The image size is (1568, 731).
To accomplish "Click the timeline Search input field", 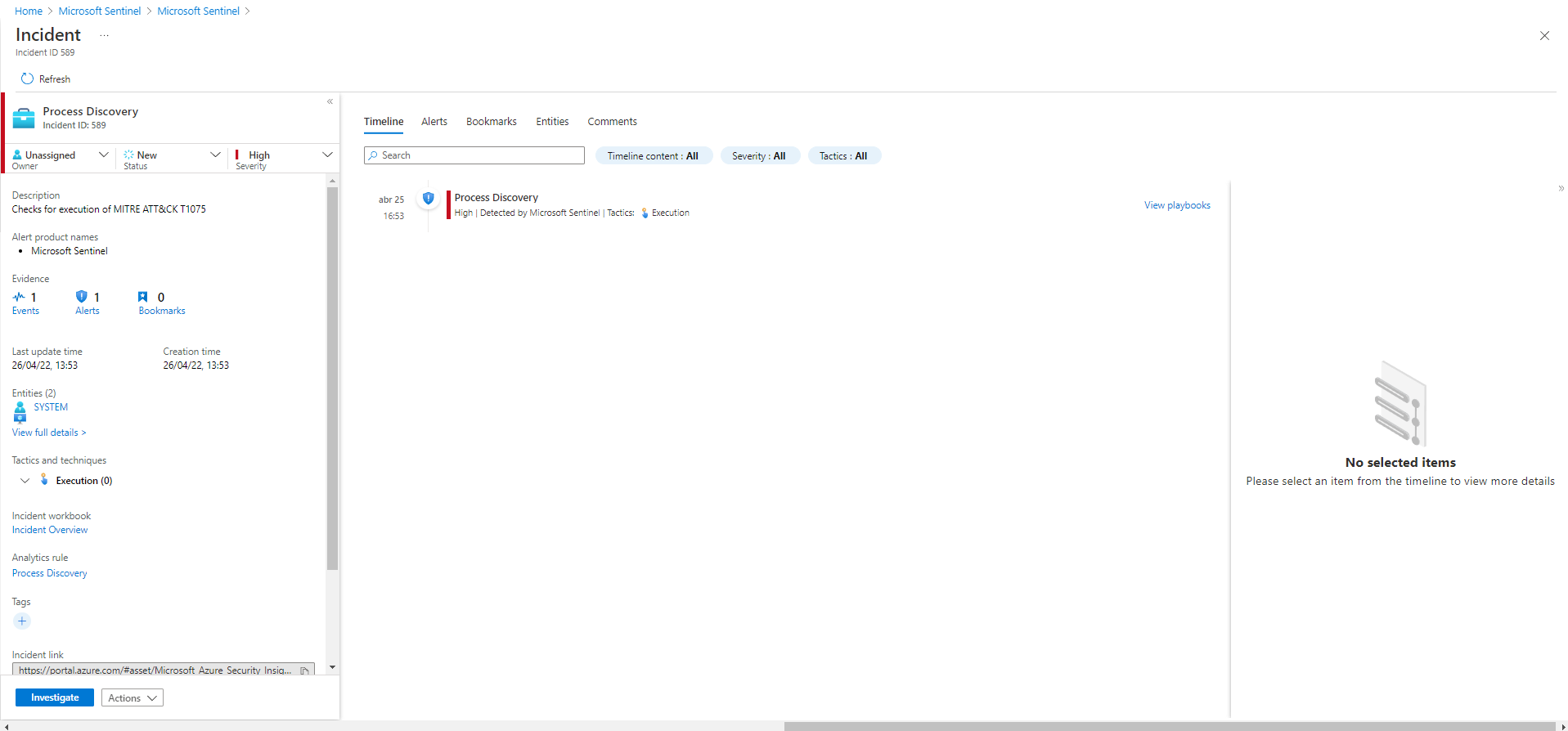I will point(474,155).
